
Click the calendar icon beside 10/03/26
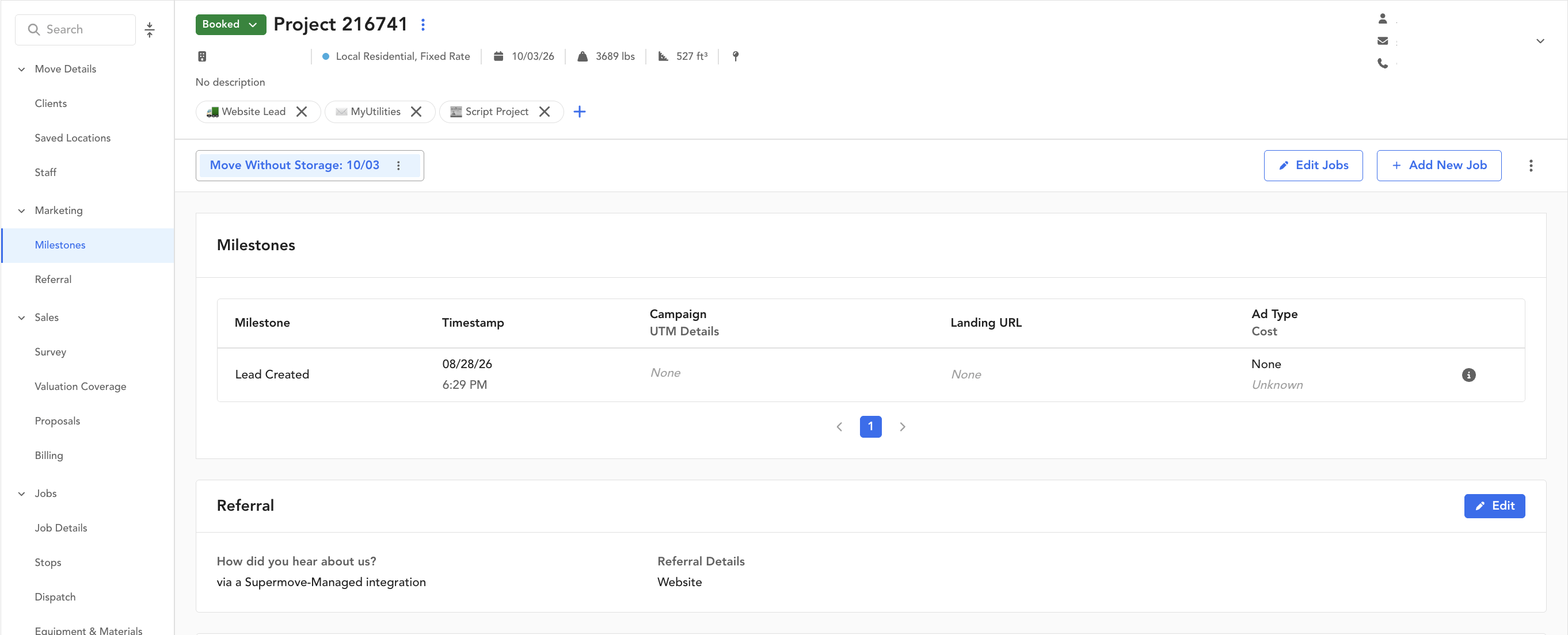[x=498, y=56]
